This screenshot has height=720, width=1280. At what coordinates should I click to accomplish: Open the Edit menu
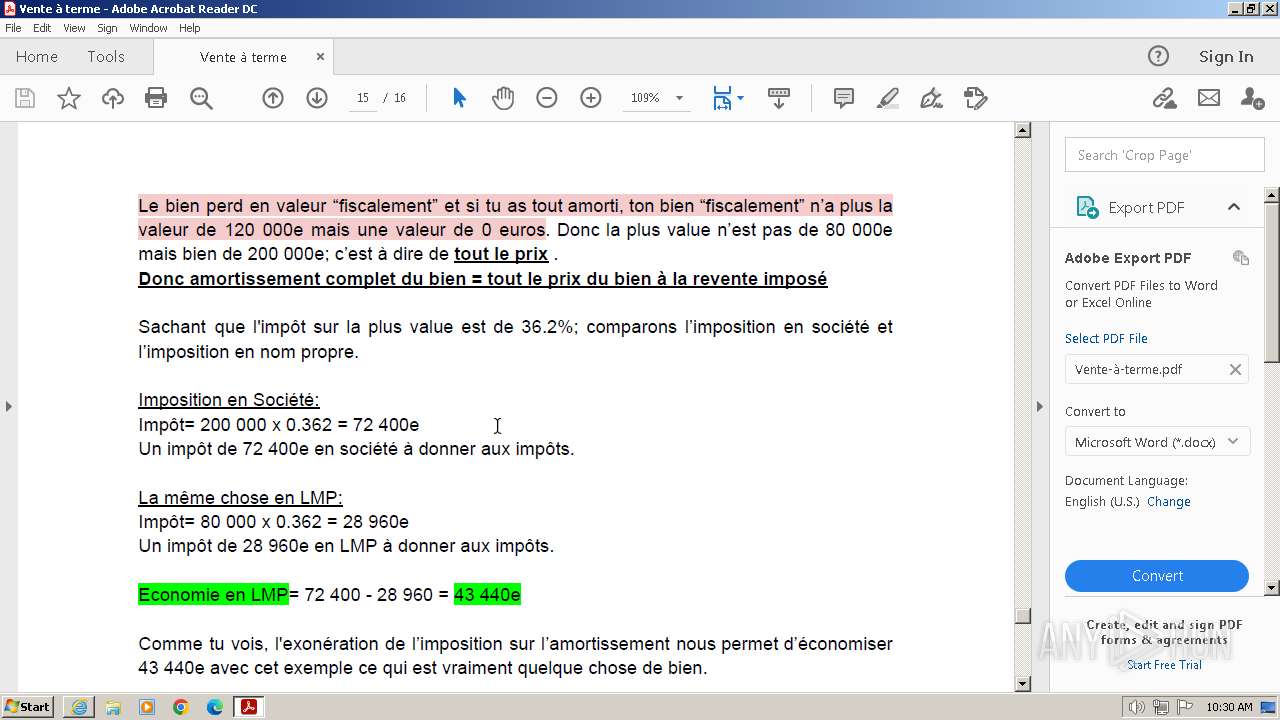click(x=42, y=28)
